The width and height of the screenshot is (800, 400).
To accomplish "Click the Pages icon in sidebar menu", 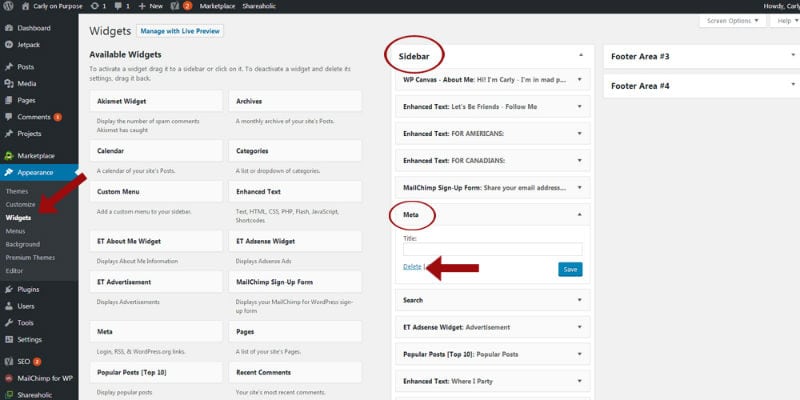I will (9, 101).
